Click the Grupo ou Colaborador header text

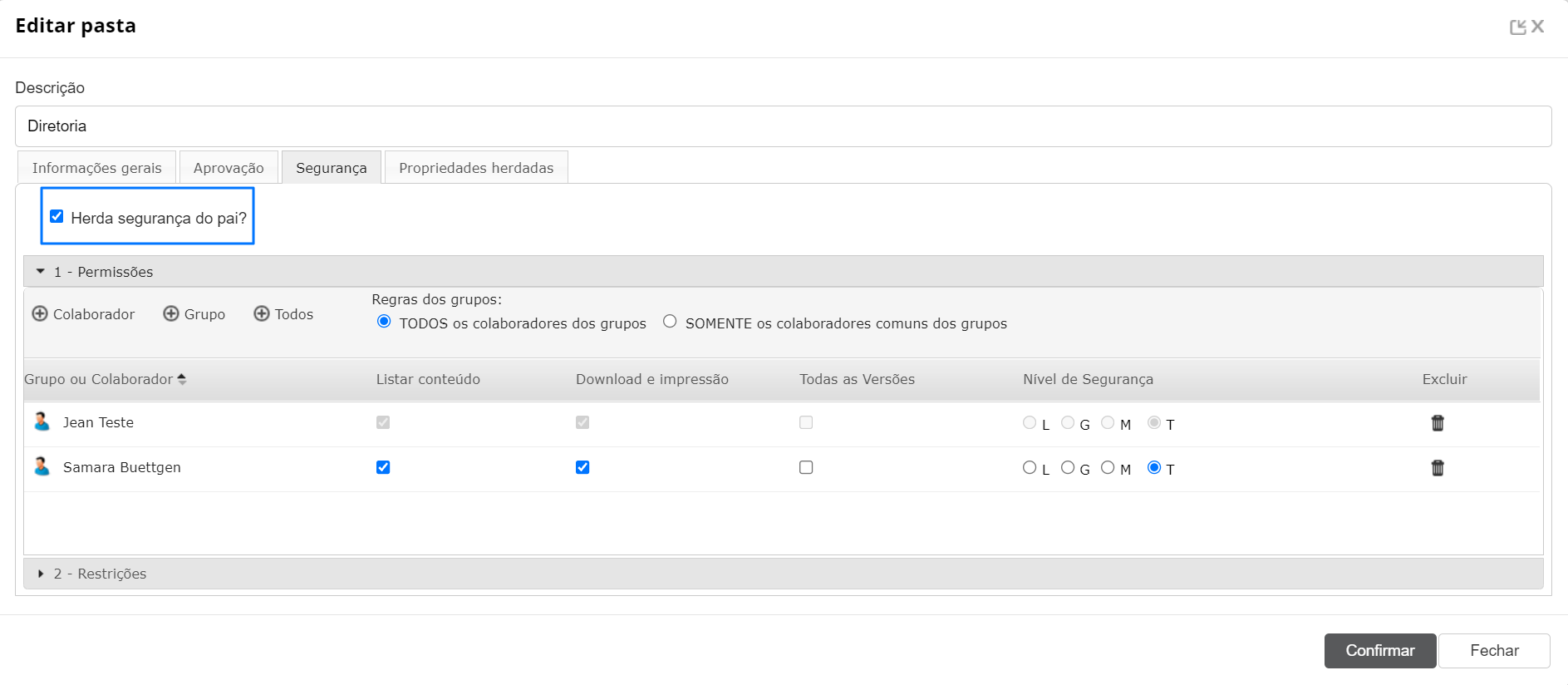click(x=98, y=379)
